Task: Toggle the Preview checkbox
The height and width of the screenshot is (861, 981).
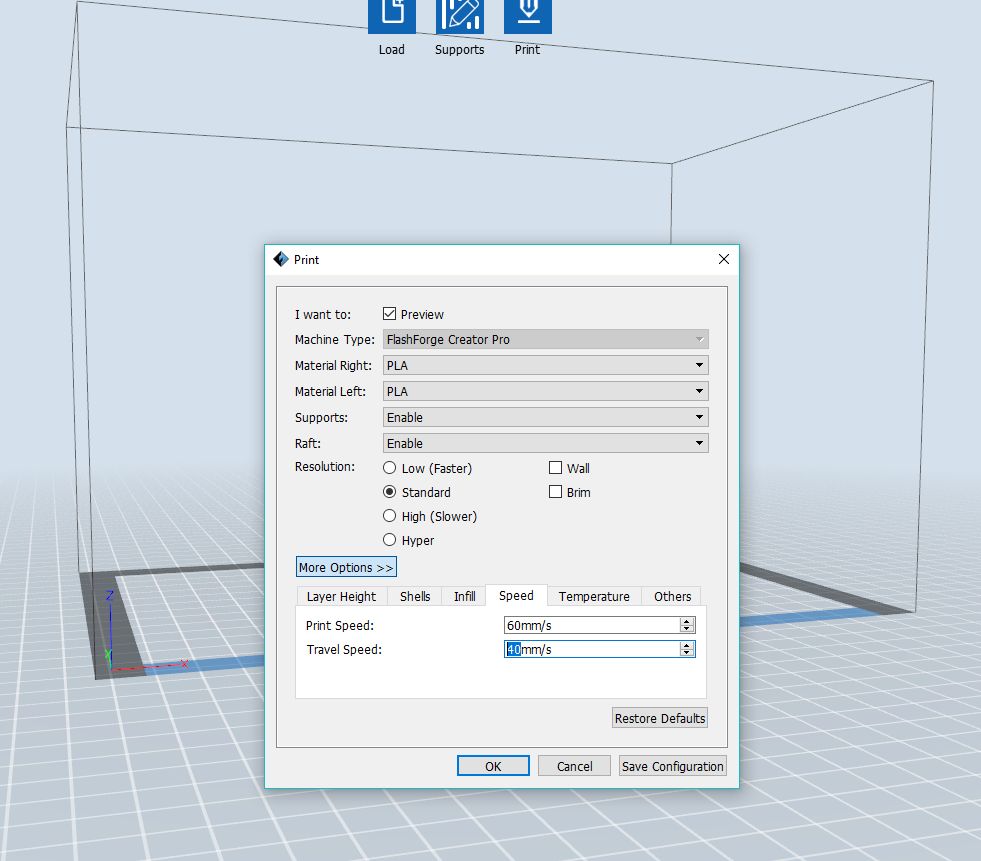Action: (390, 314)
